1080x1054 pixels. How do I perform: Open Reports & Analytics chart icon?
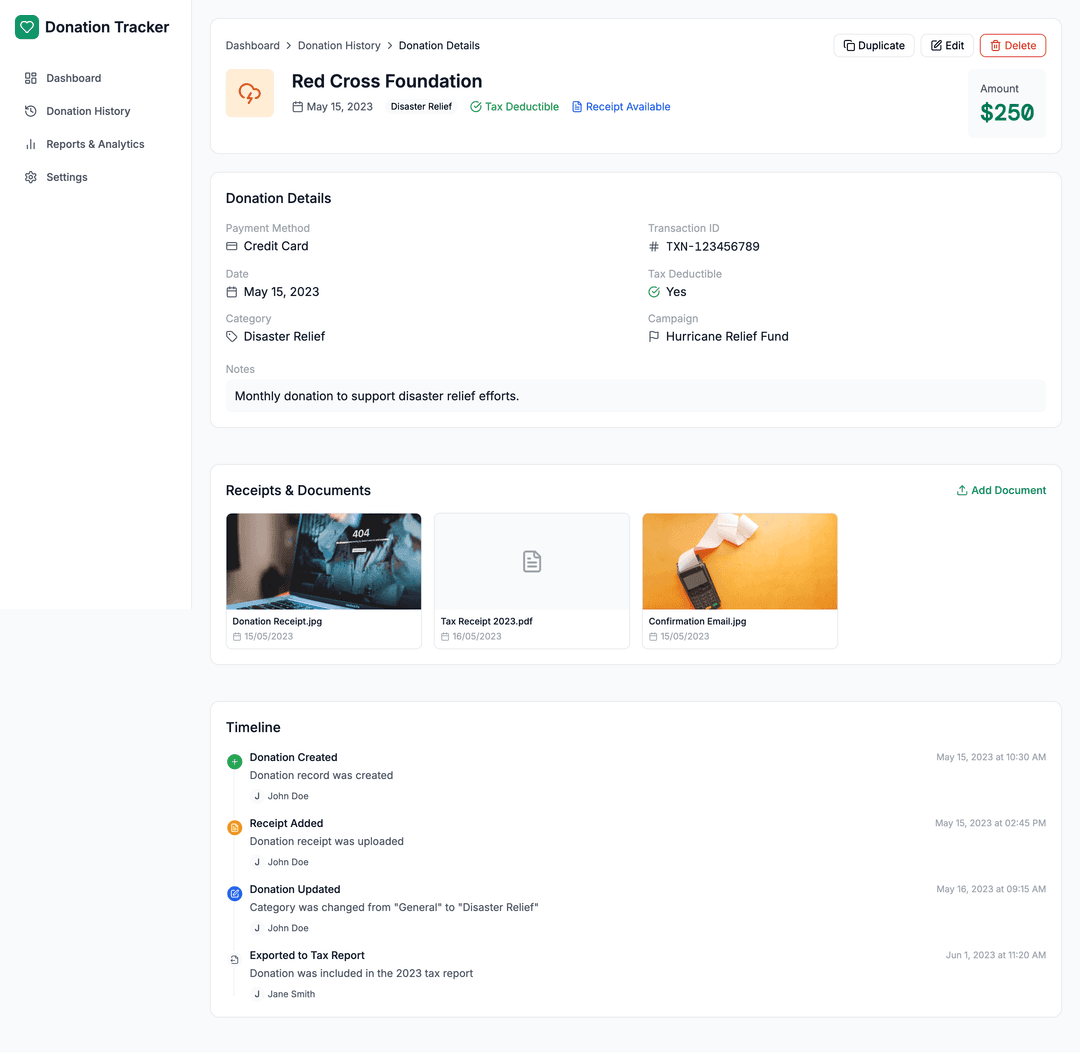click(x=30, y=144)
